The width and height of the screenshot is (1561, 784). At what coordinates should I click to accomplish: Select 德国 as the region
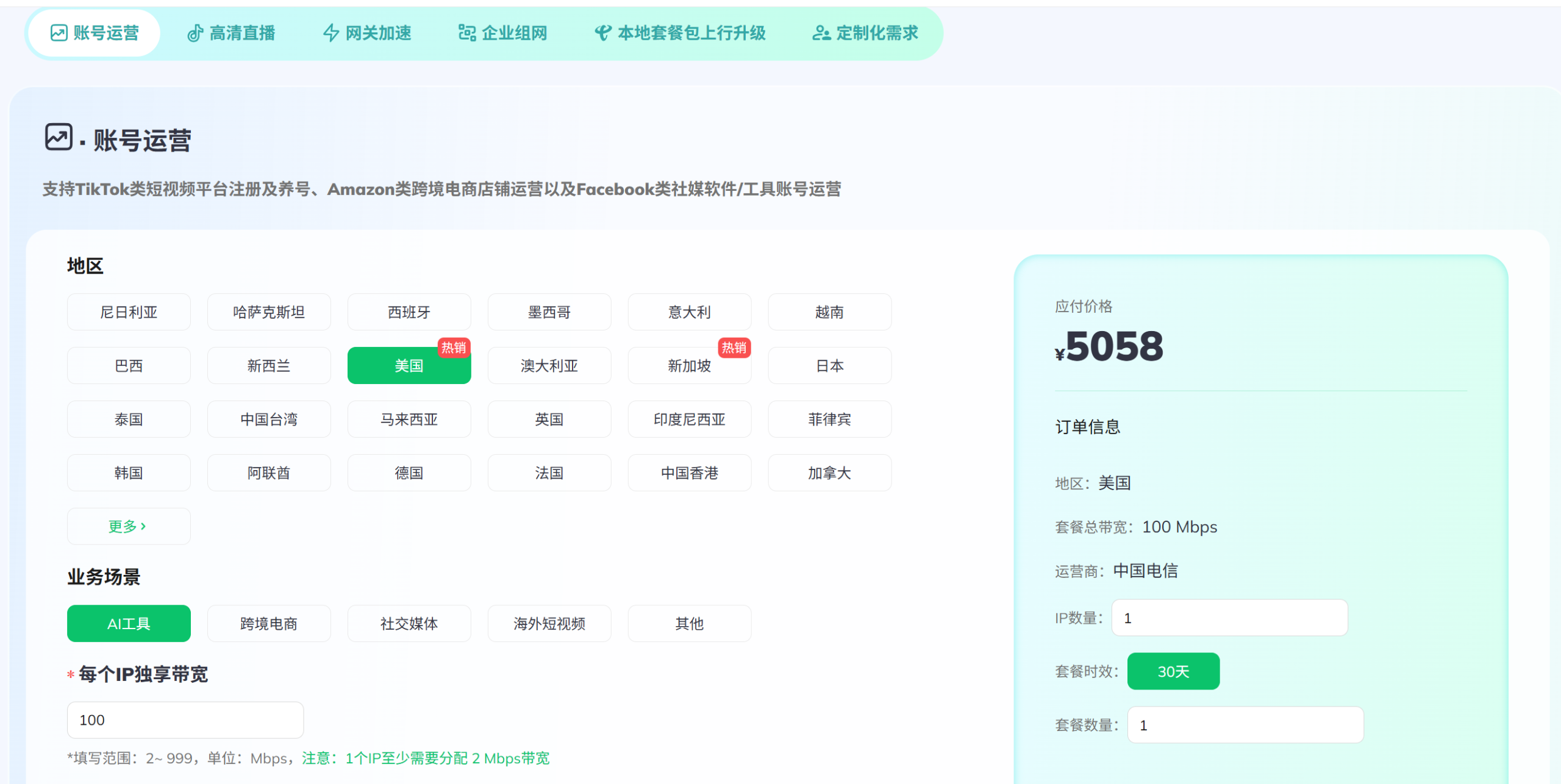[x=409, y=472]
